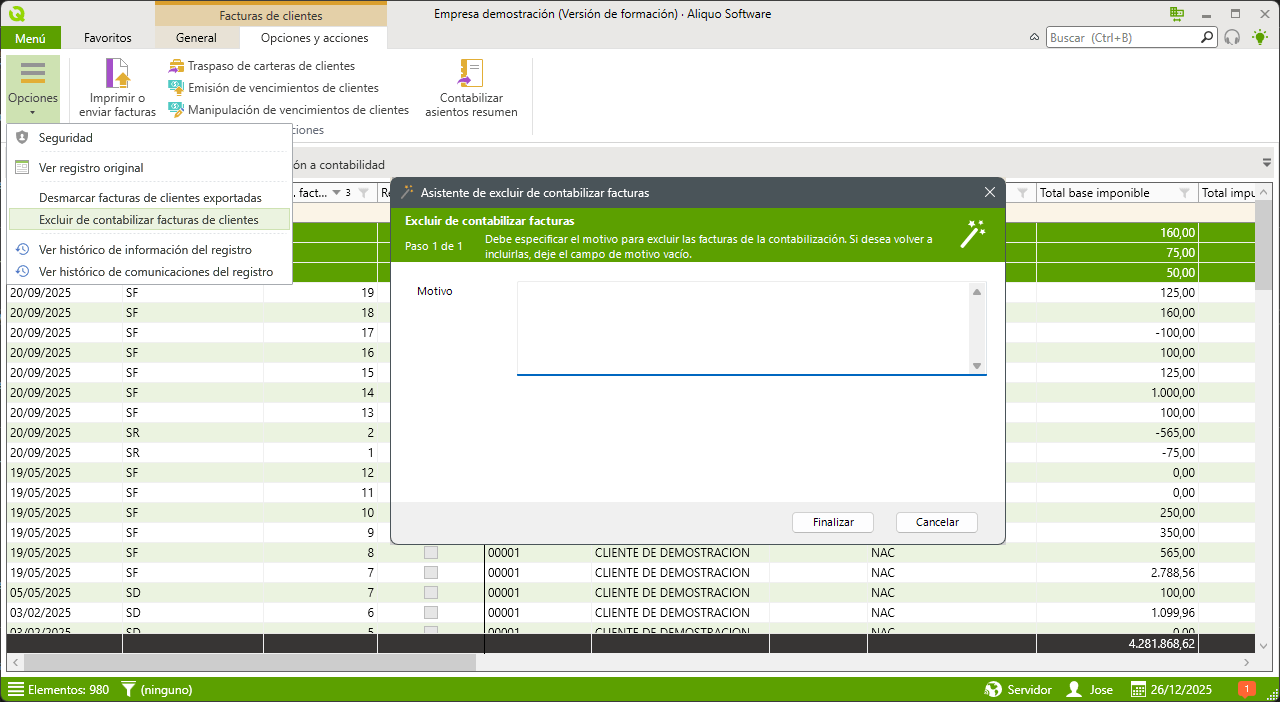Select Ver registro original menu entry

[x=91, y=168]
